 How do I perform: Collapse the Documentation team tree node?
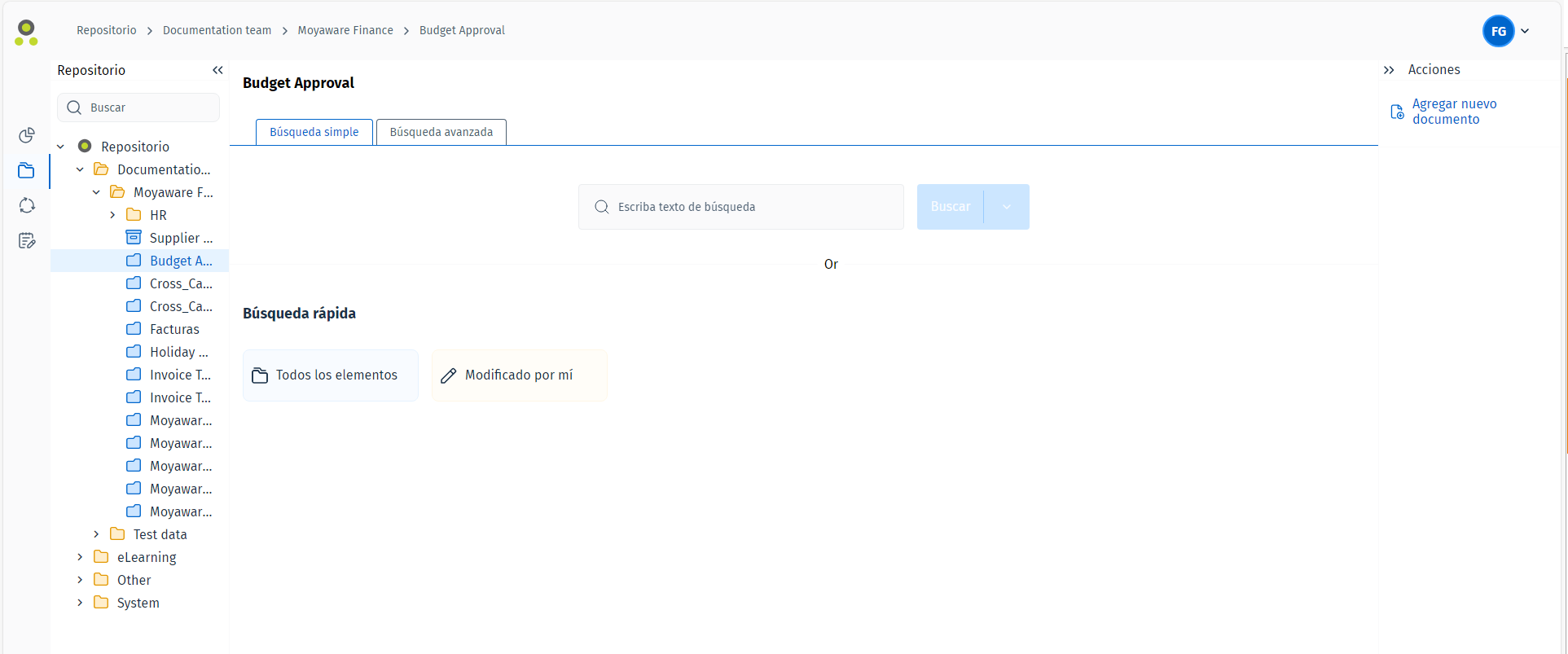(x=80, y=169)
